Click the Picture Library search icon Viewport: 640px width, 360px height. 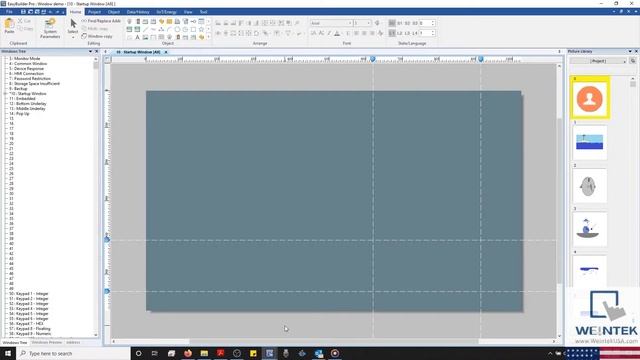(x=633, y=61)
